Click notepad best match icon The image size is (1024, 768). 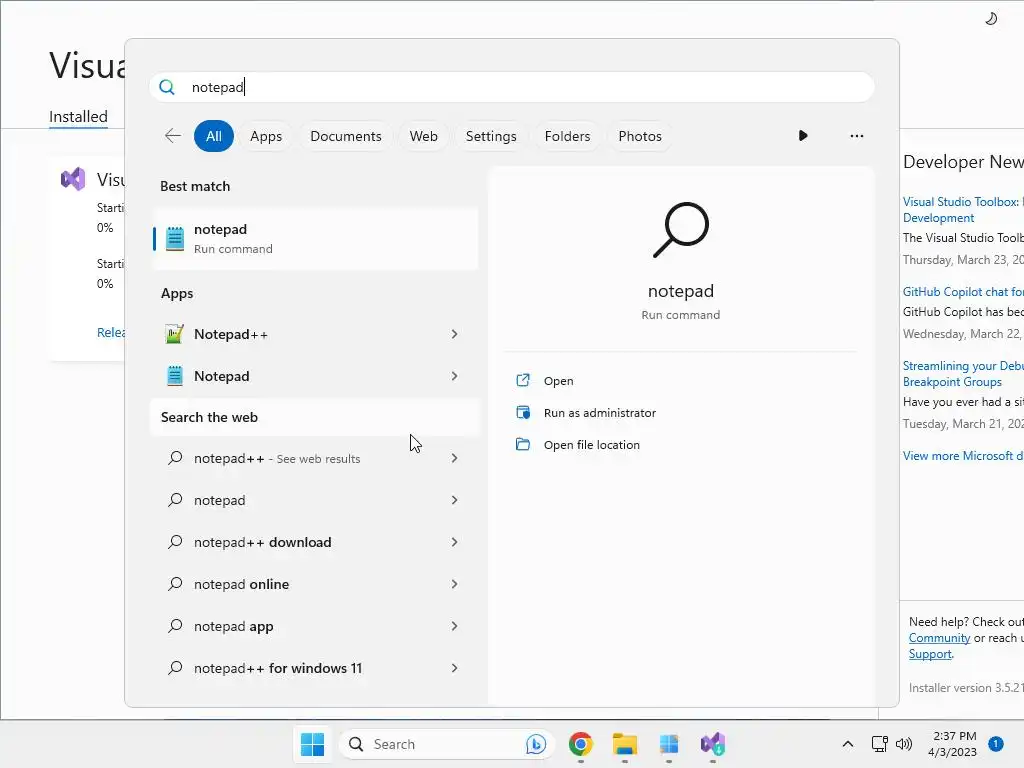(174, 239)
